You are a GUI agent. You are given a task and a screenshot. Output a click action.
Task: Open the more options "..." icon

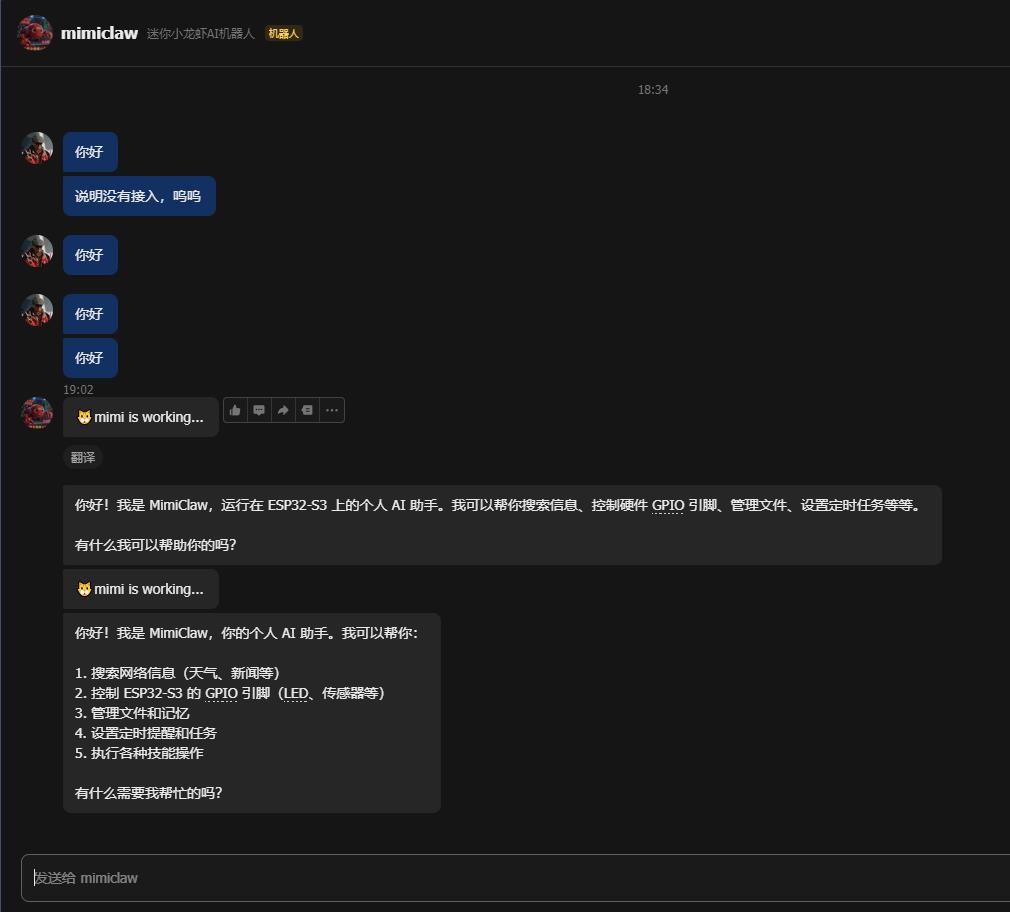(330, 410)
